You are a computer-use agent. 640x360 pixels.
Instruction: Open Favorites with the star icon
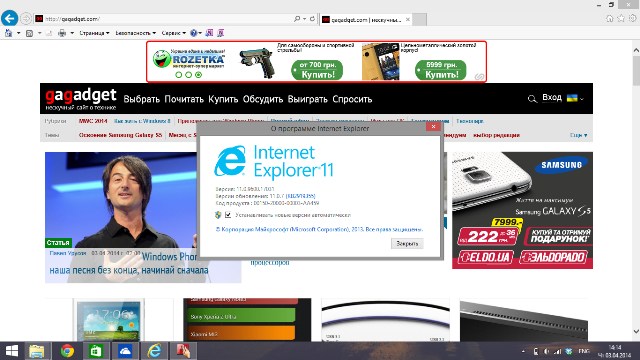pyautogui.click(x=621, y=18)
